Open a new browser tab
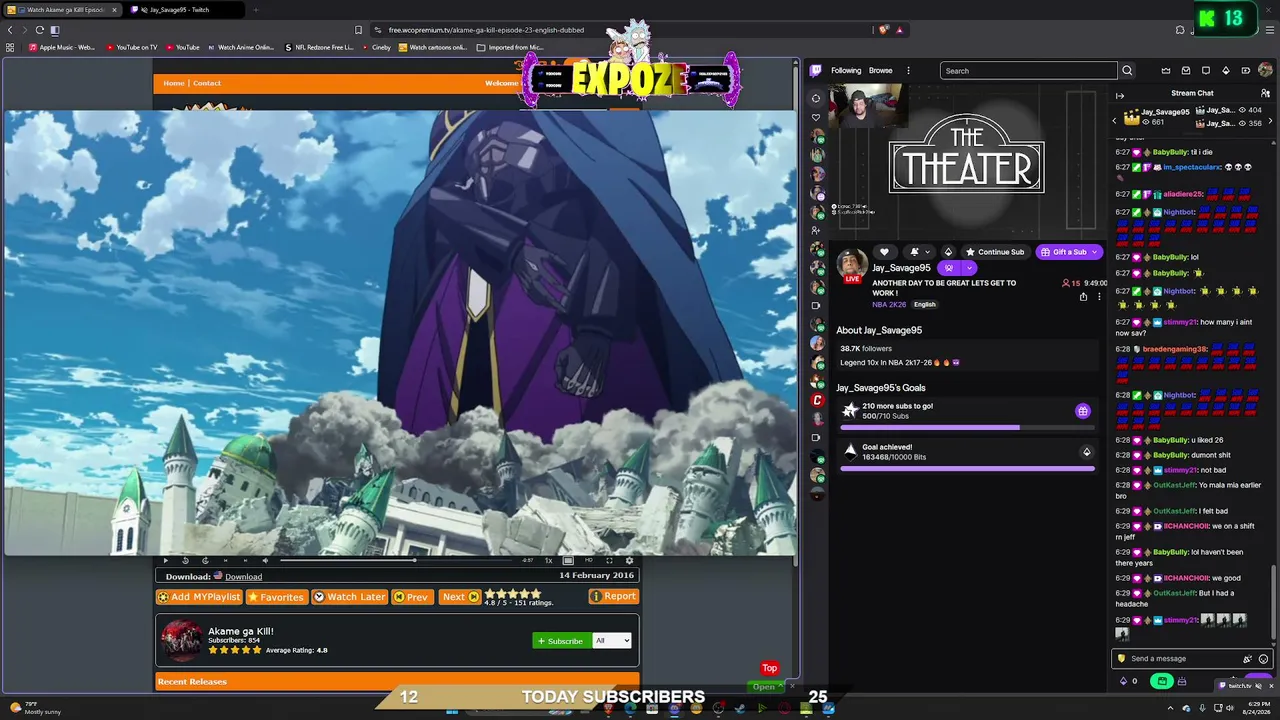Image resolution: width=1280 pixels, height=720 pixels. tap(255, 10)
